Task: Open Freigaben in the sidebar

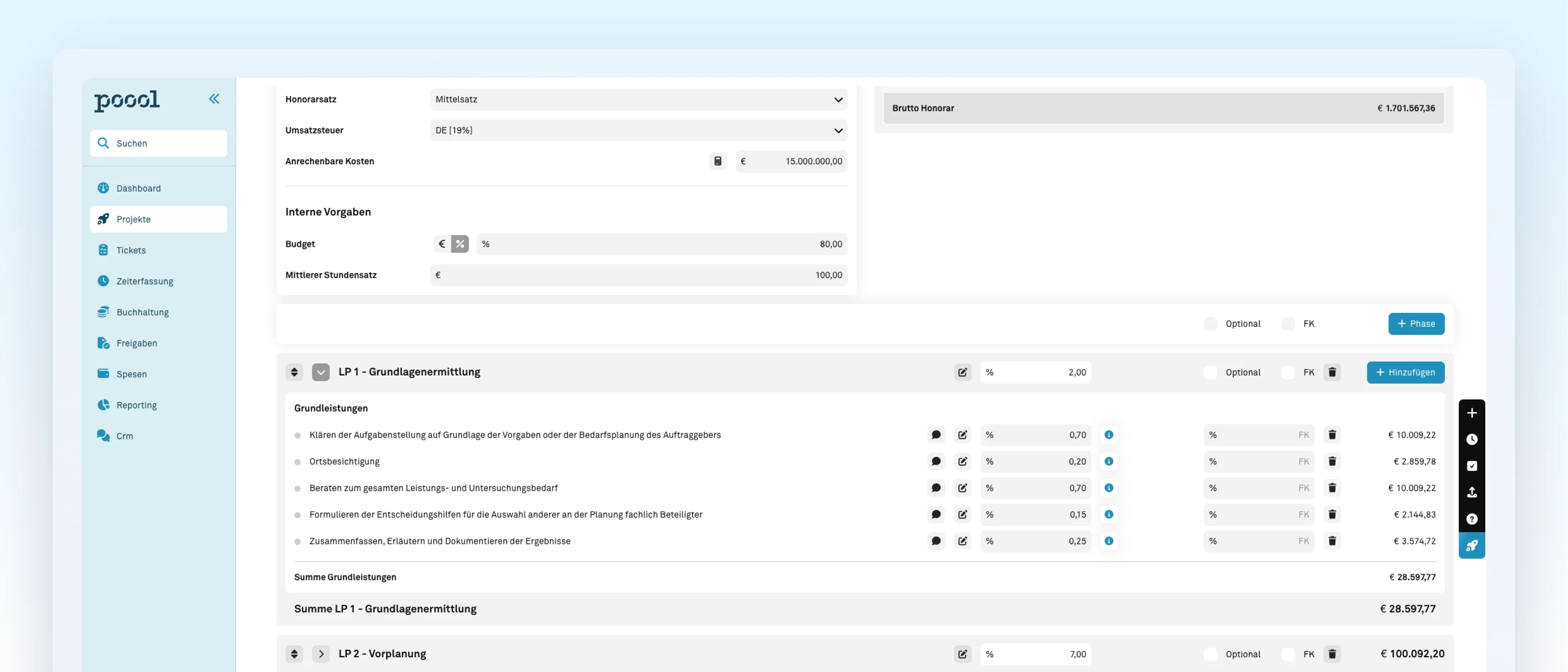Action: click(x=158, y=343)
